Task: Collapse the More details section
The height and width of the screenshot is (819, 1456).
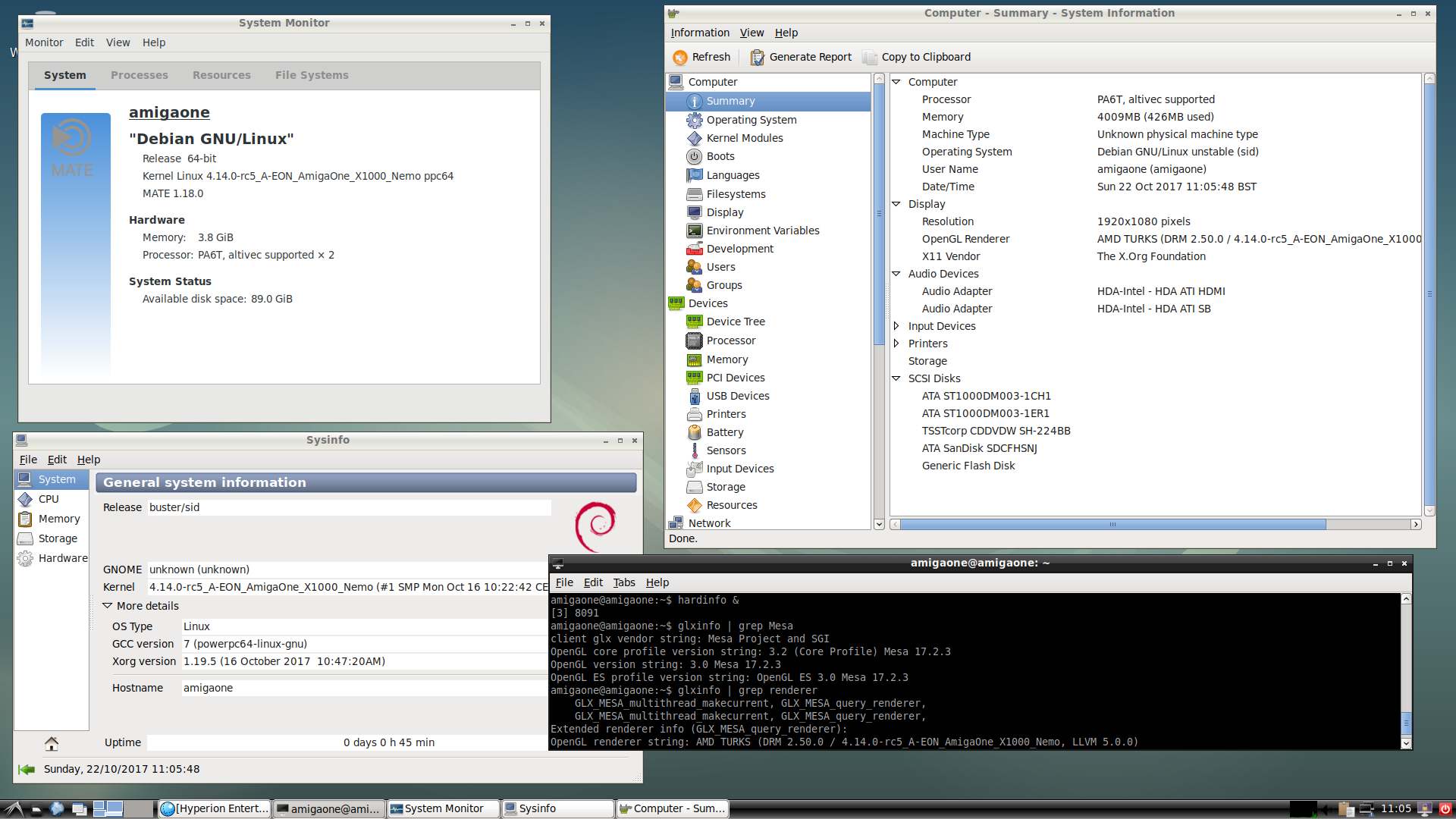Action: pyautogui.click(x=107, y=606)
